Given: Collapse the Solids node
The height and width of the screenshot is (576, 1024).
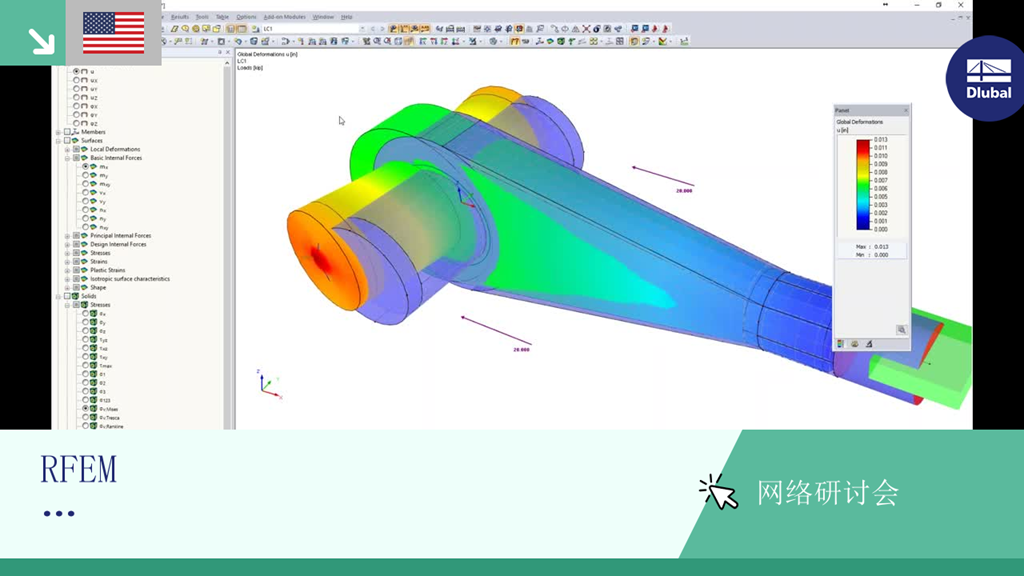Looking at the screenshot, I should [x=59, y=296].
